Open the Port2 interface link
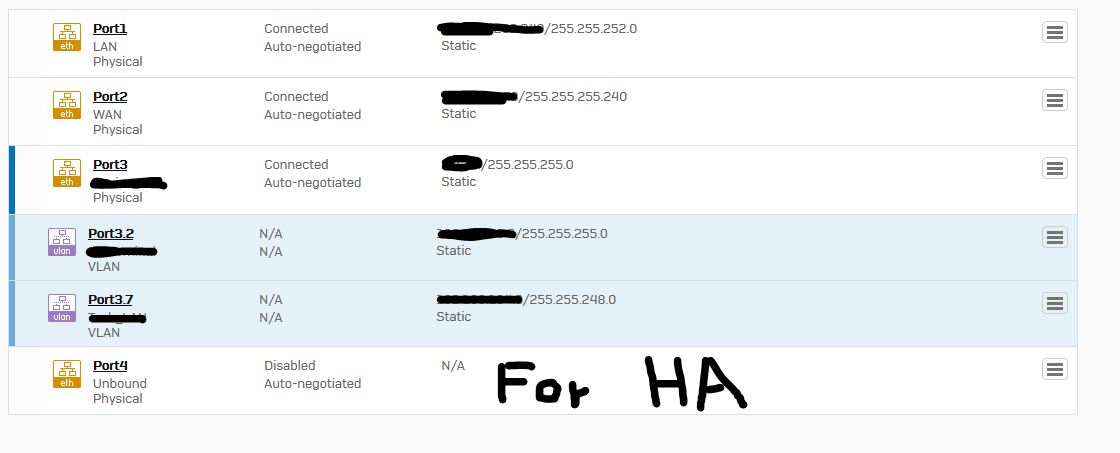Viewport: 1120px width, 453px height. coord(110,97)
